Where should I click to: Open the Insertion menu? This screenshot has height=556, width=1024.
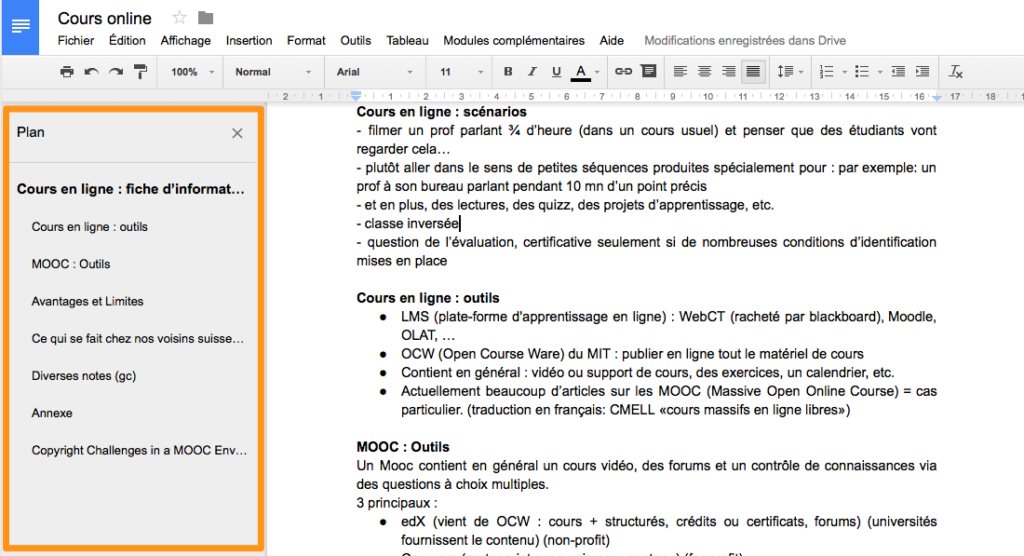(249, 41)
